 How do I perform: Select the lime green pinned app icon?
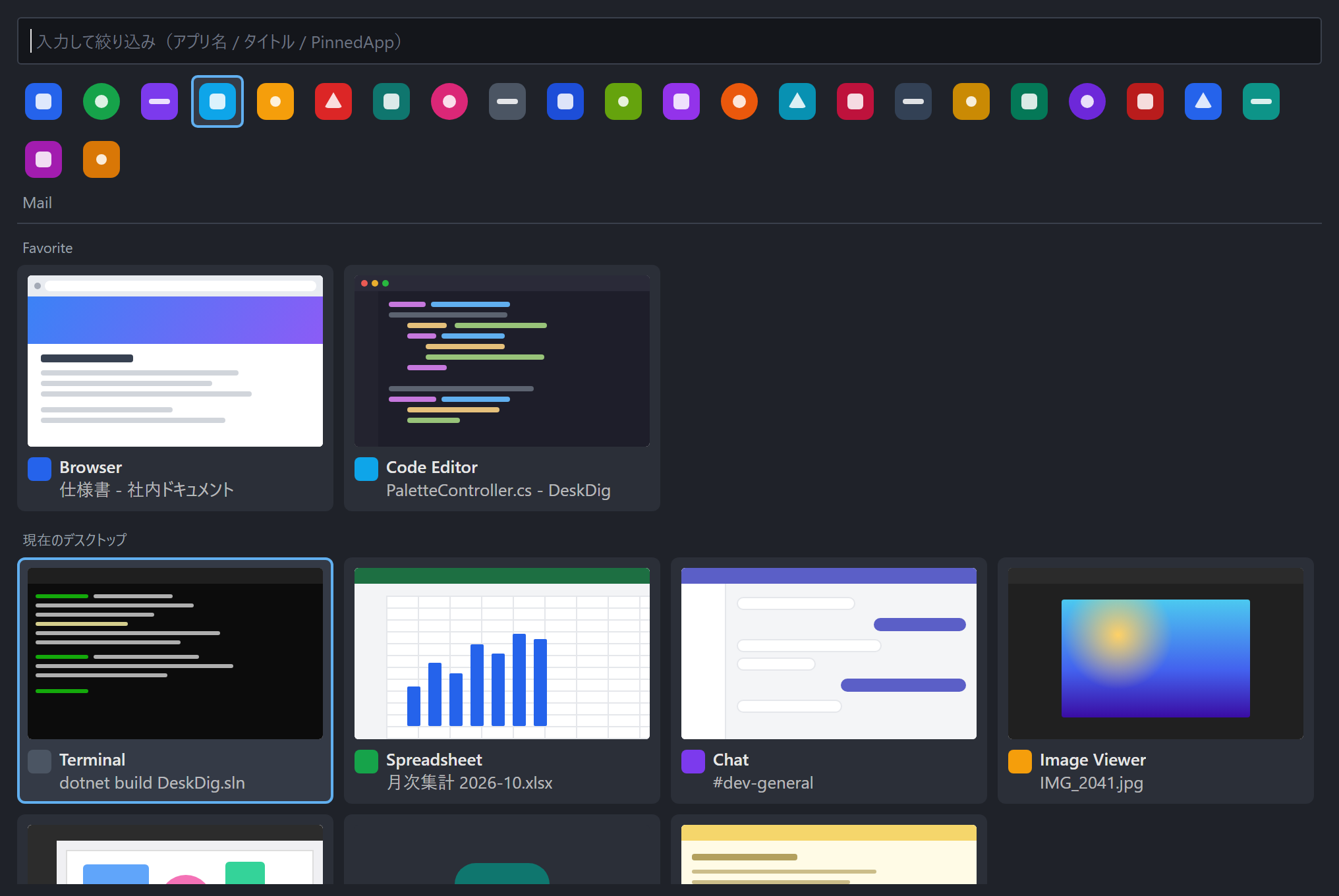[623, 101]
